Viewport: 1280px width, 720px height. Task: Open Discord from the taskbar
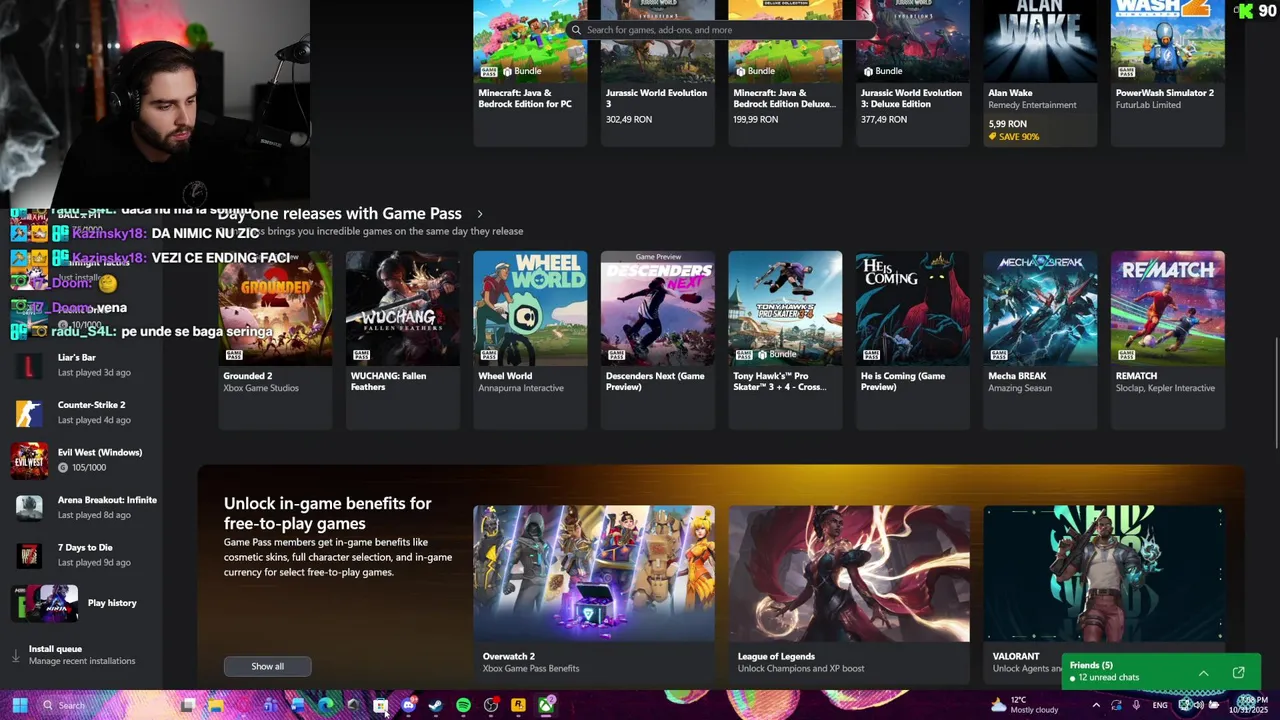point(408,705)
